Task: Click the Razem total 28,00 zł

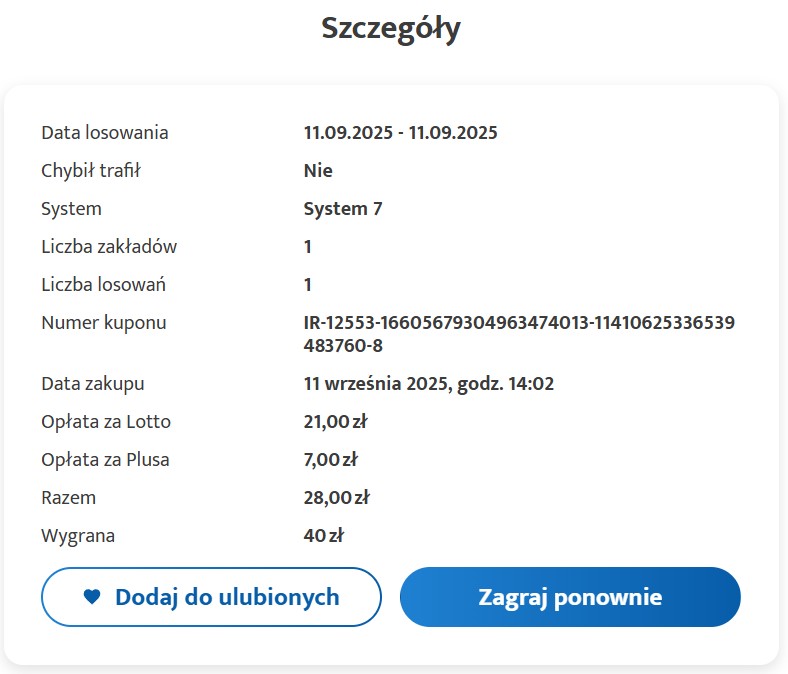Action: (x=336, y=498)
